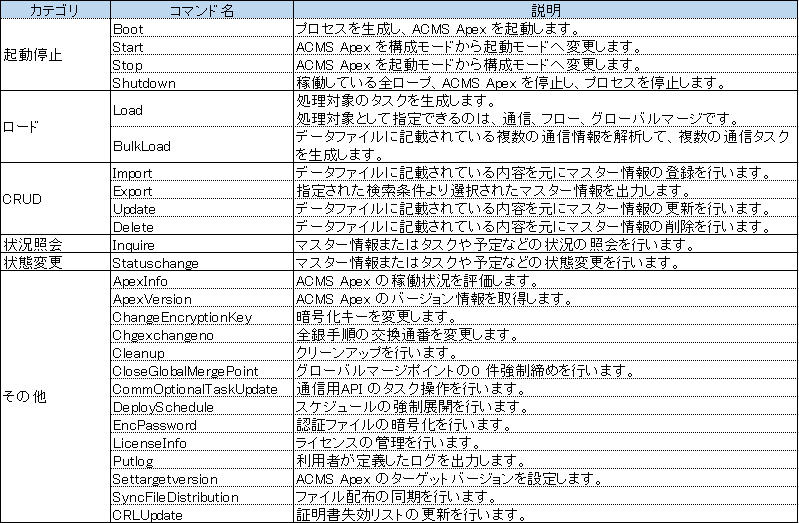799x523 pixels.
Task: Click the Update description about 更新
Action: click(x=534, y=208)
